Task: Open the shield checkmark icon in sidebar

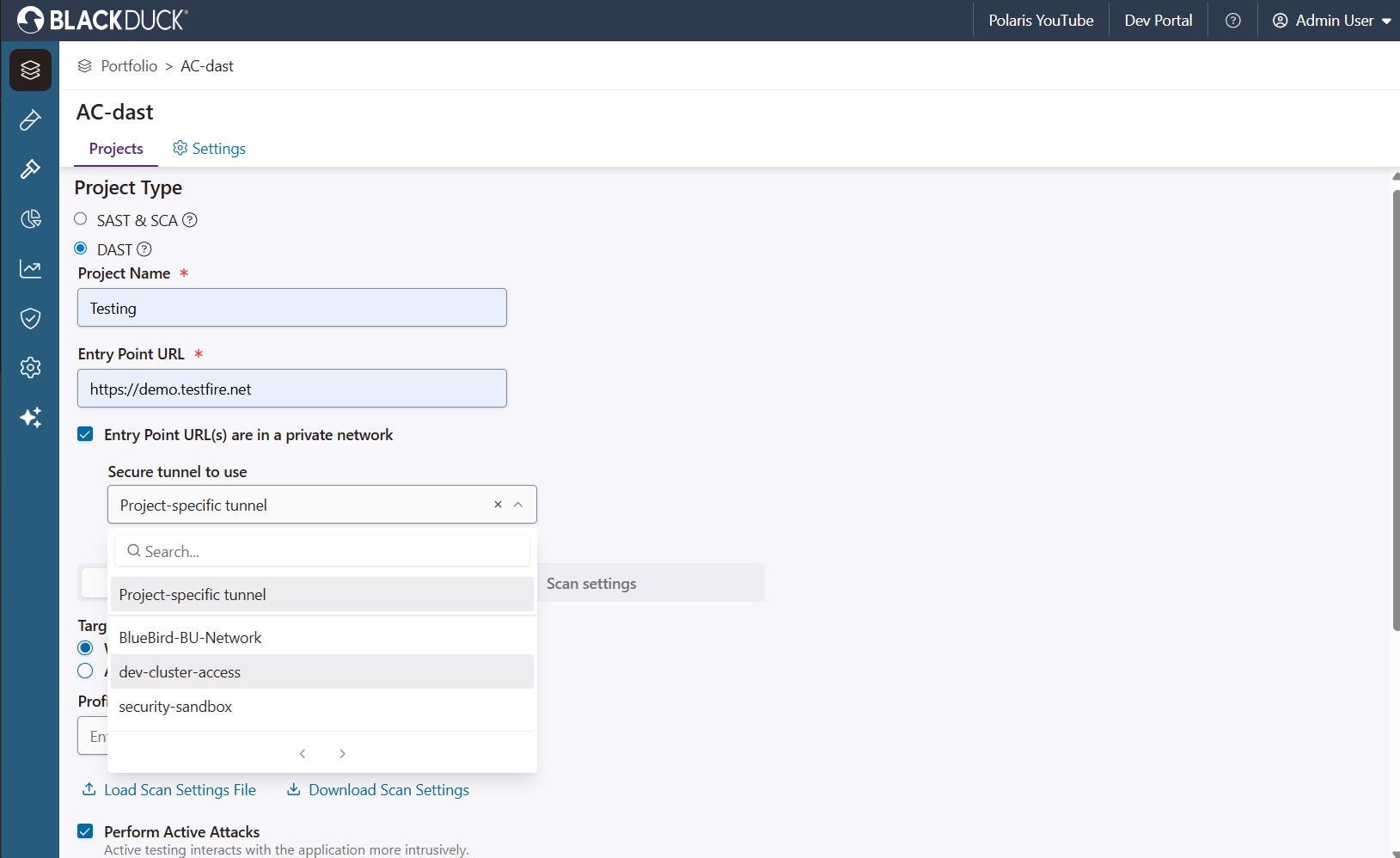Action: (x=30, y=319)
